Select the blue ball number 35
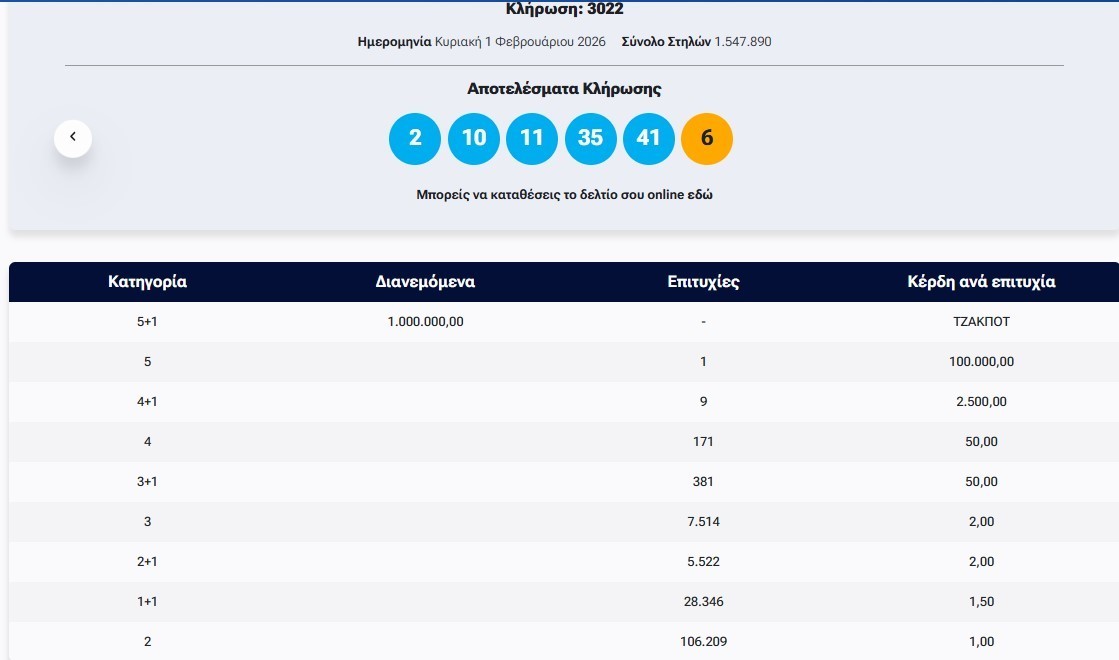Image resolution: width=1119 pixels, height=660 pixels. coord(590,138)
